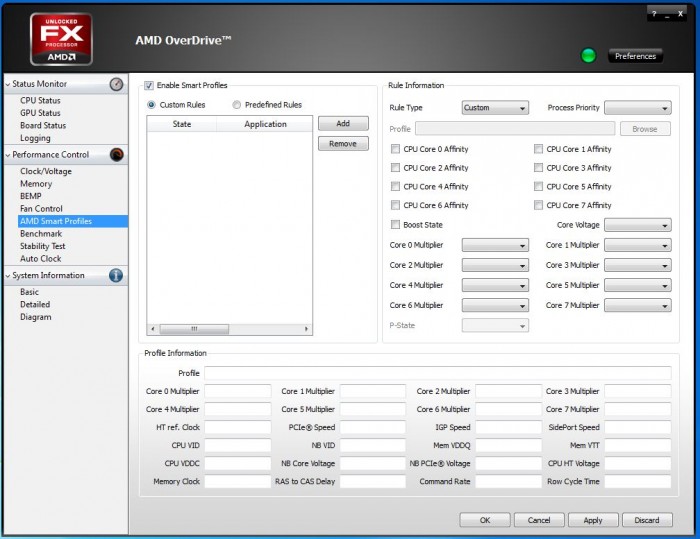Viewport: 700px width, 539px height.
Task: Open the Rule Type dropdown
Action: tap(495, 108)
